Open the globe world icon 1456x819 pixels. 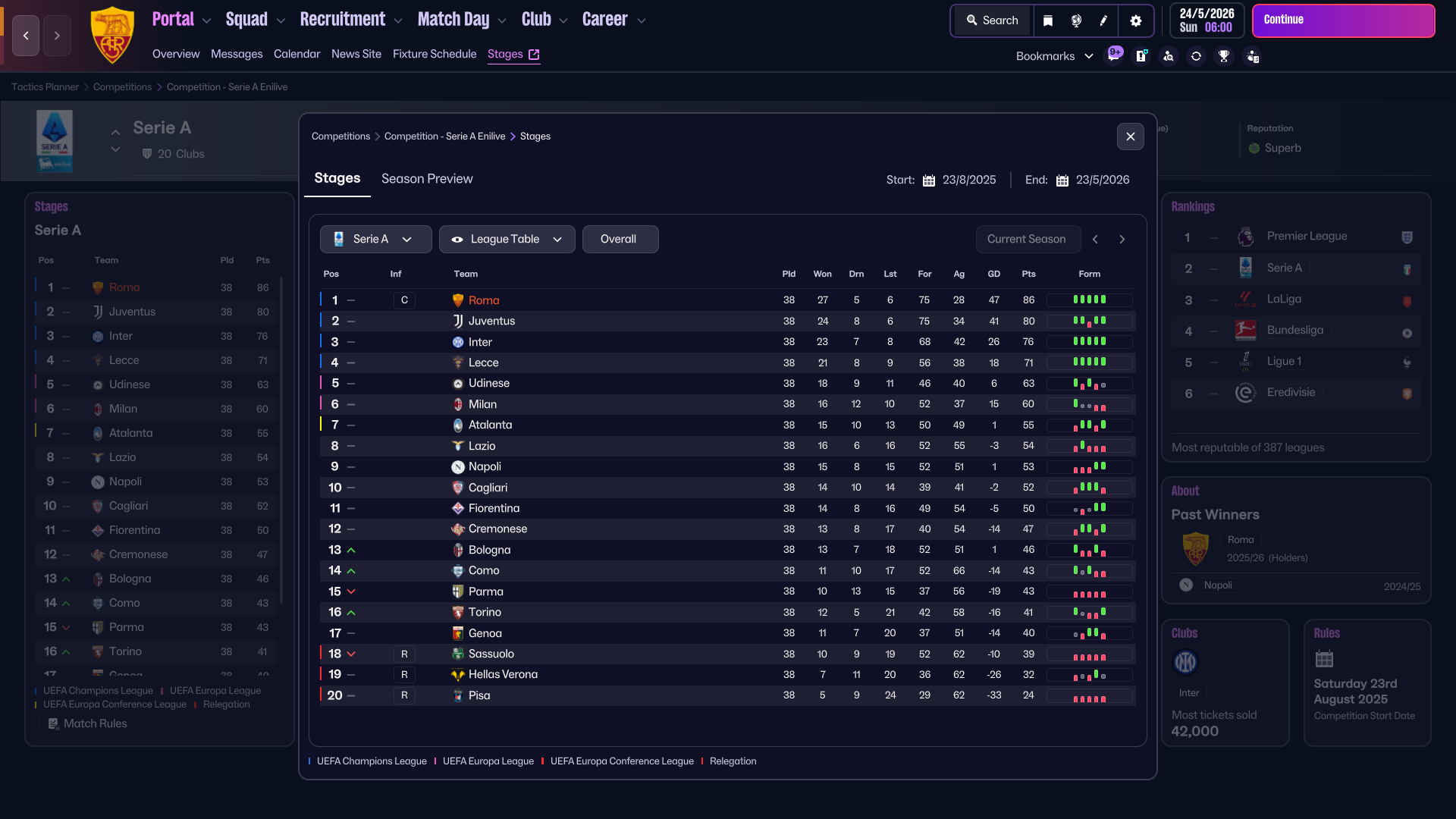point(1076,20)
